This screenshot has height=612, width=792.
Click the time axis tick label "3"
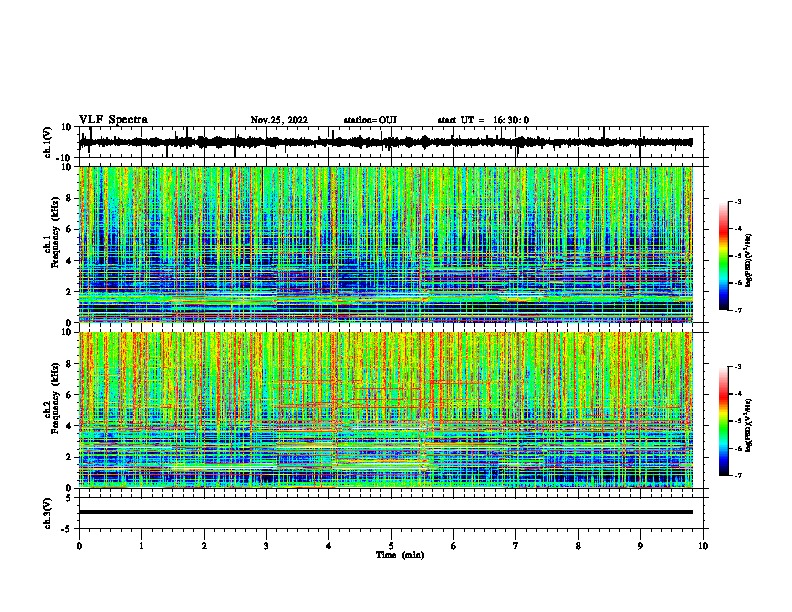click(266, 546)
